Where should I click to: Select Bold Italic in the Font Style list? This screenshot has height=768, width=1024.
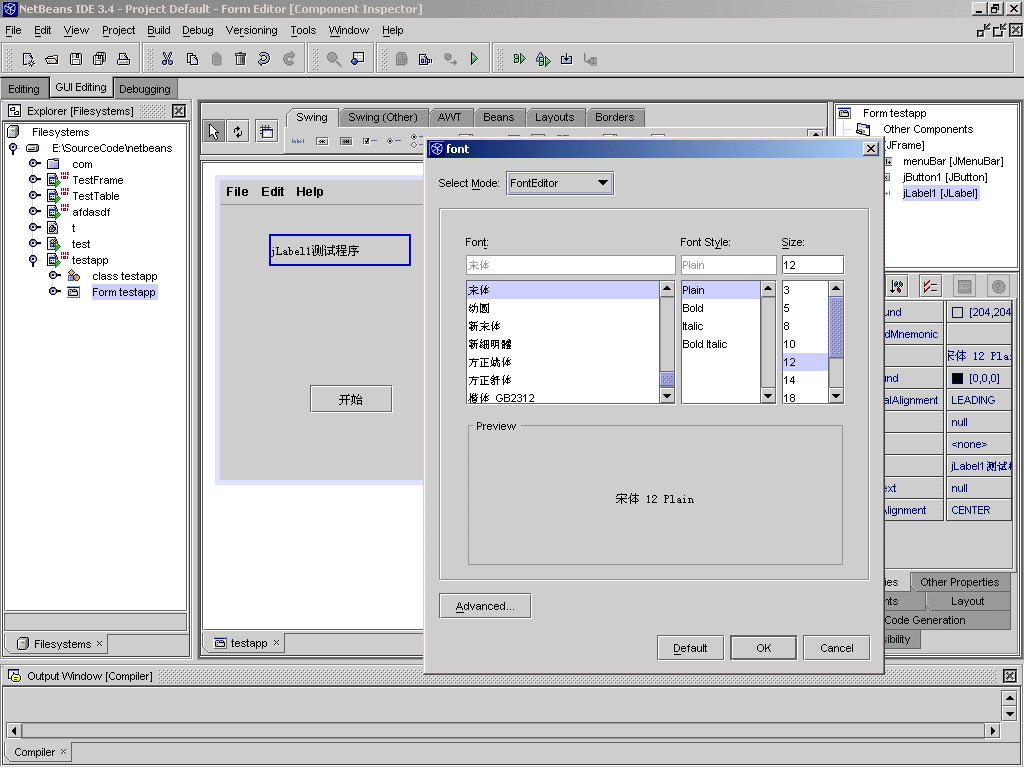(x=720, y=344)
